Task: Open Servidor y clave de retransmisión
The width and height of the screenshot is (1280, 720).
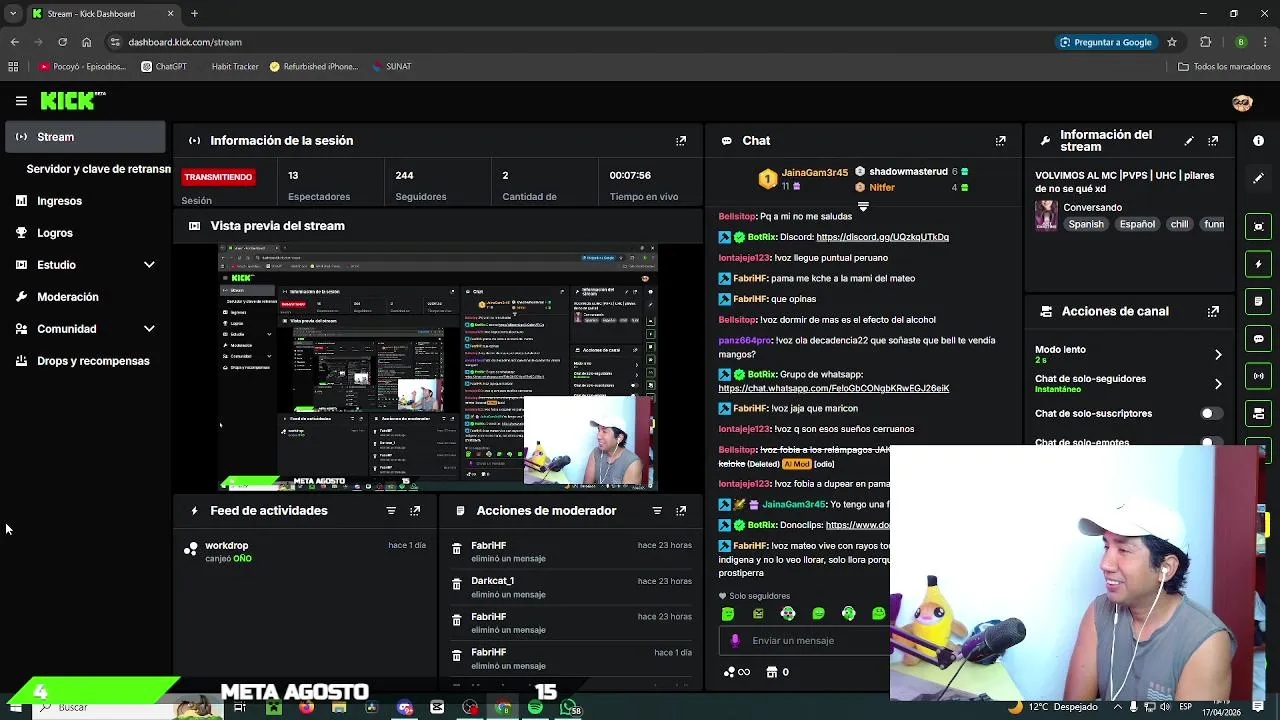Action: [x=98, y=169]
